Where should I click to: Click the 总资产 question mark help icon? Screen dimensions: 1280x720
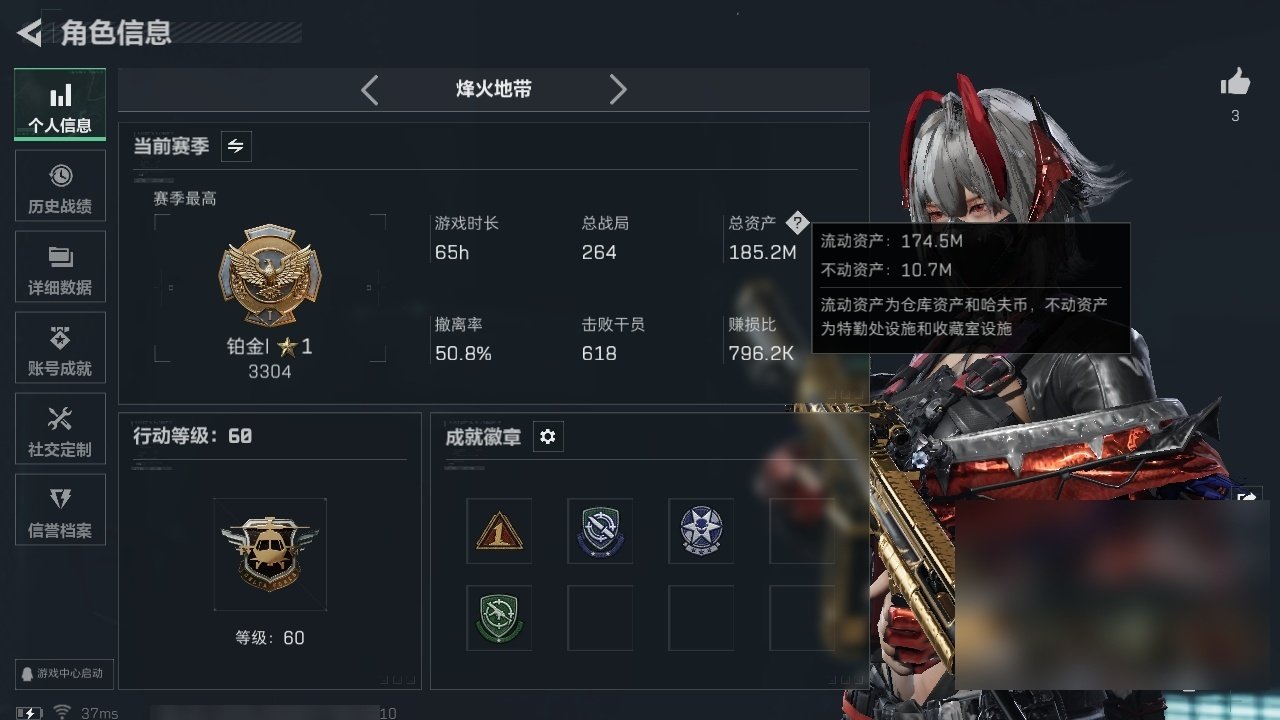796,223
